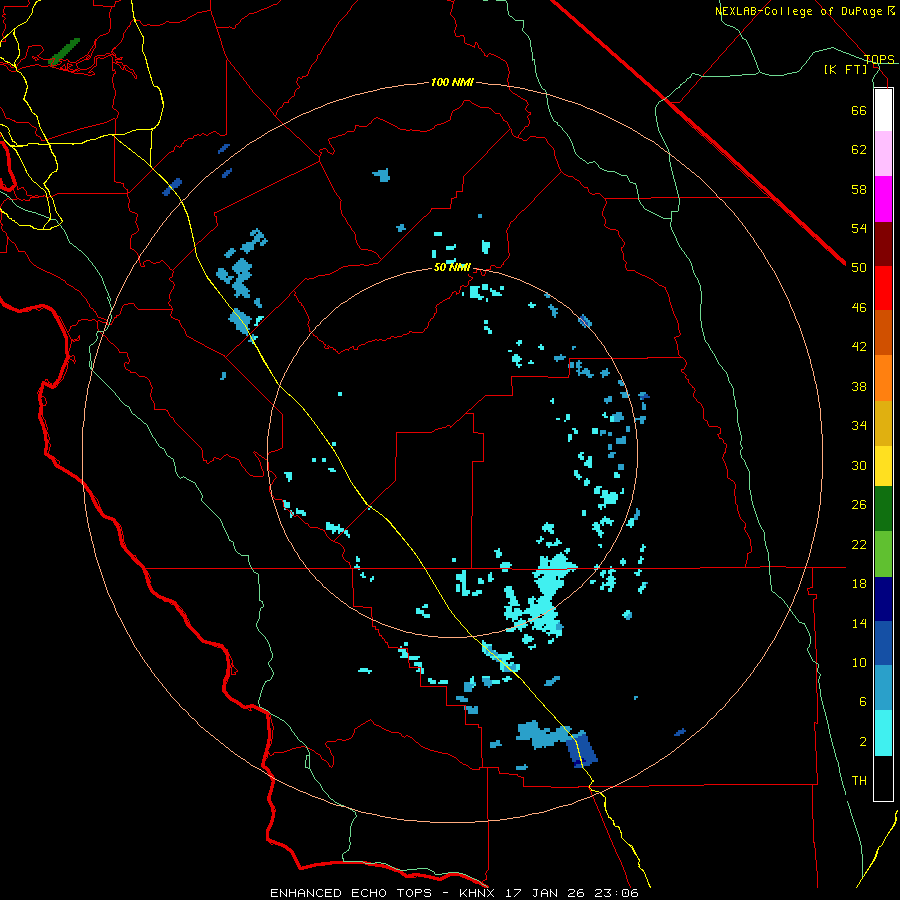This screenshot has width=900, height=900.
Task: Click the '17 JAN 26' date in the footer
Action: tap(545, 893)
